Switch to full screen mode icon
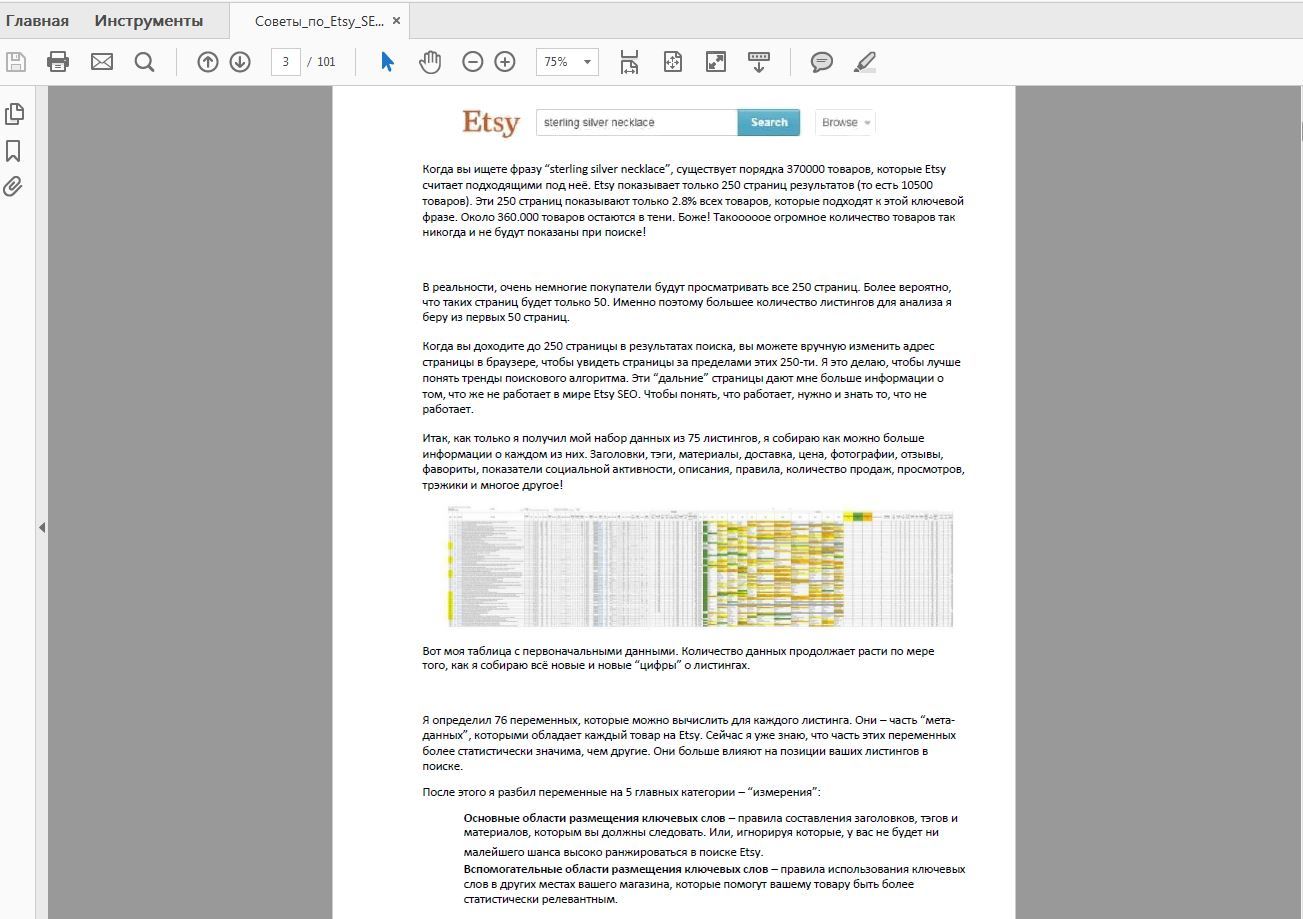This screenshot has width=1303, height=919. click(x=716, y=62)
